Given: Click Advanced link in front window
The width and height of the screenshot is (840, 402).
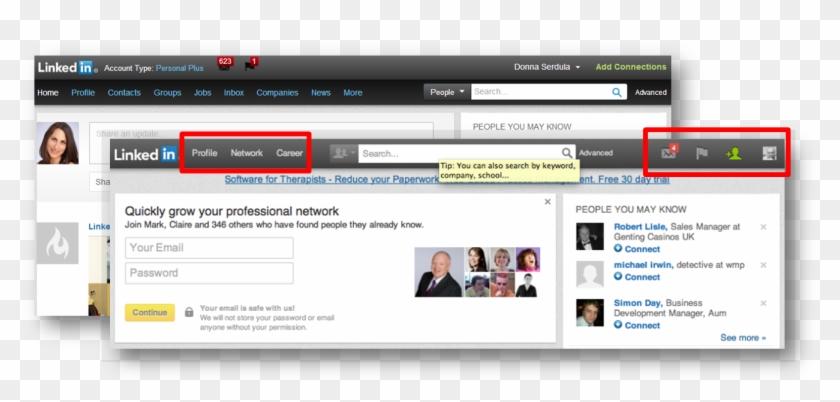Looking at the screenshot, I should tap(596, 153).
